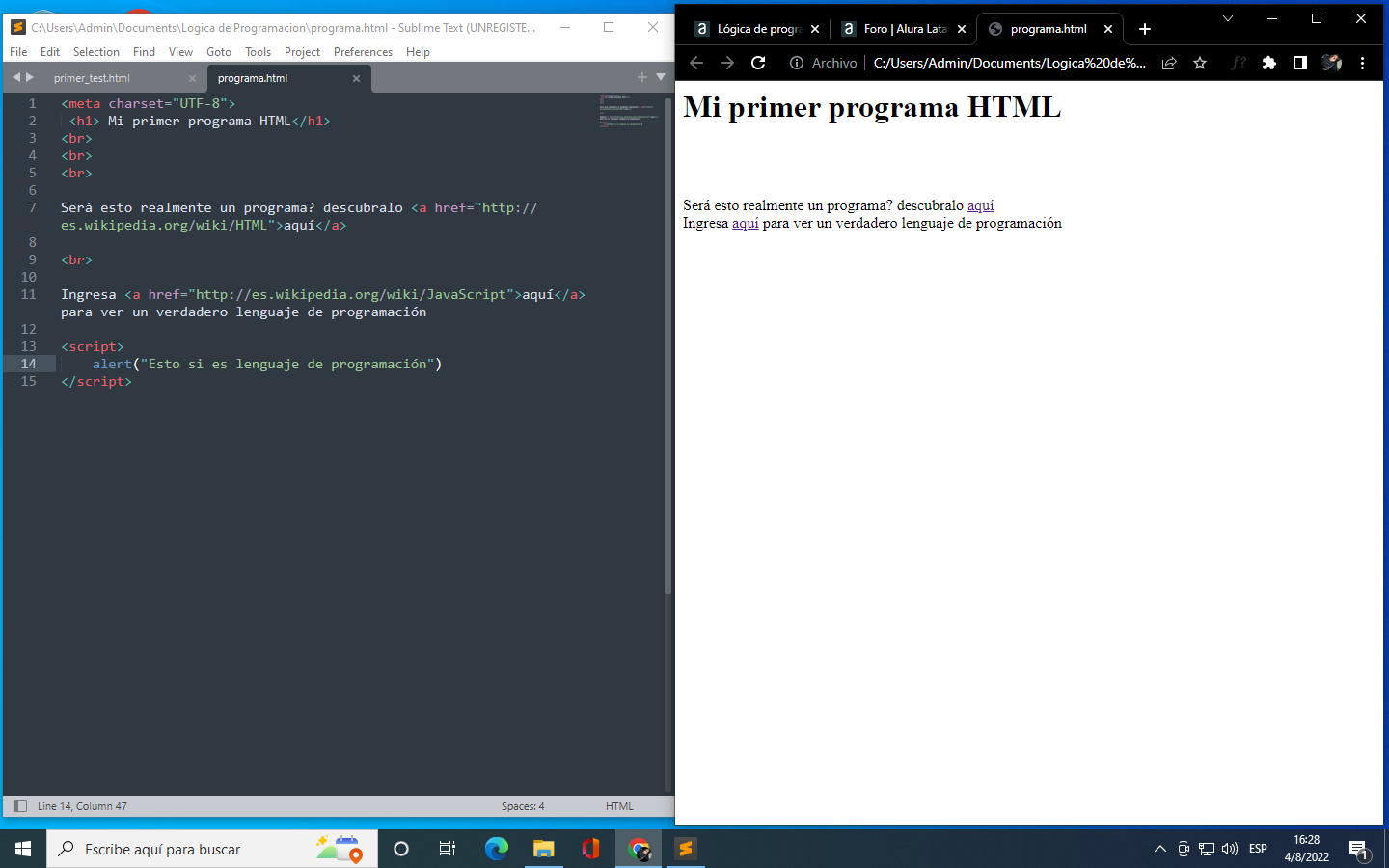Image resolution: width=1389 pixels, height=868 pixels.
Task: Click the Chrome address bar URL
Action: coord(1010,63)
